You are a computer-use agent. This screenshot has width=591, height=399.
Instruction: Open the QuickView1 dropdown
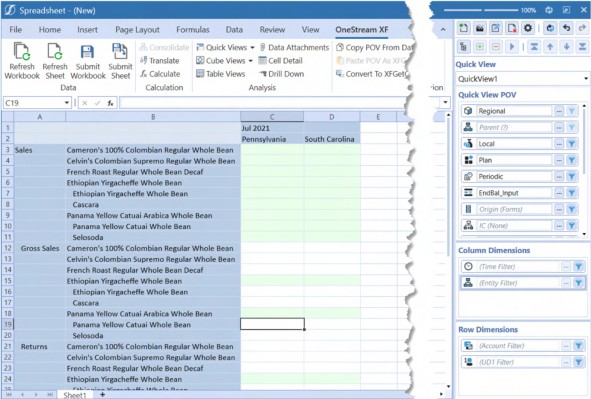[x=586, y=79]
